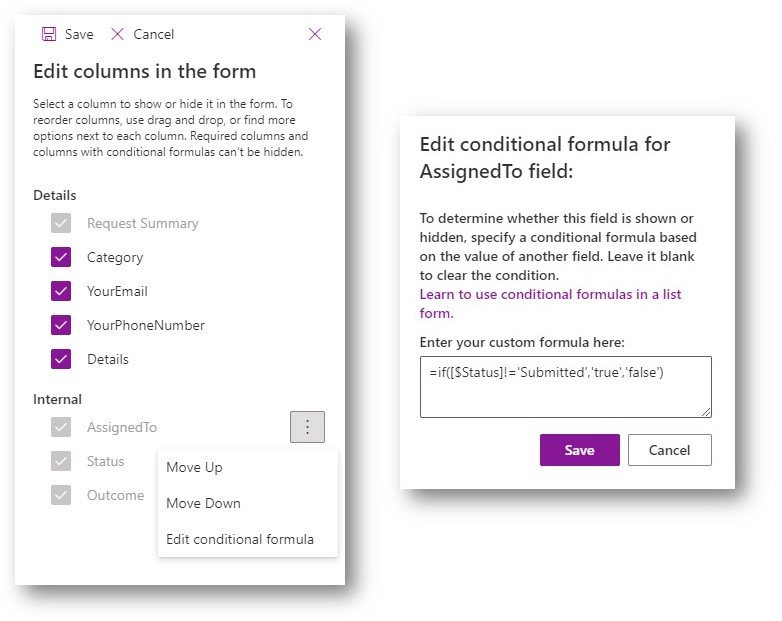The height and width of the screenshot is (621, 782).
Task: Click the Save floppy disk icon
Action: pyautogui.click(x=48, y=34)
